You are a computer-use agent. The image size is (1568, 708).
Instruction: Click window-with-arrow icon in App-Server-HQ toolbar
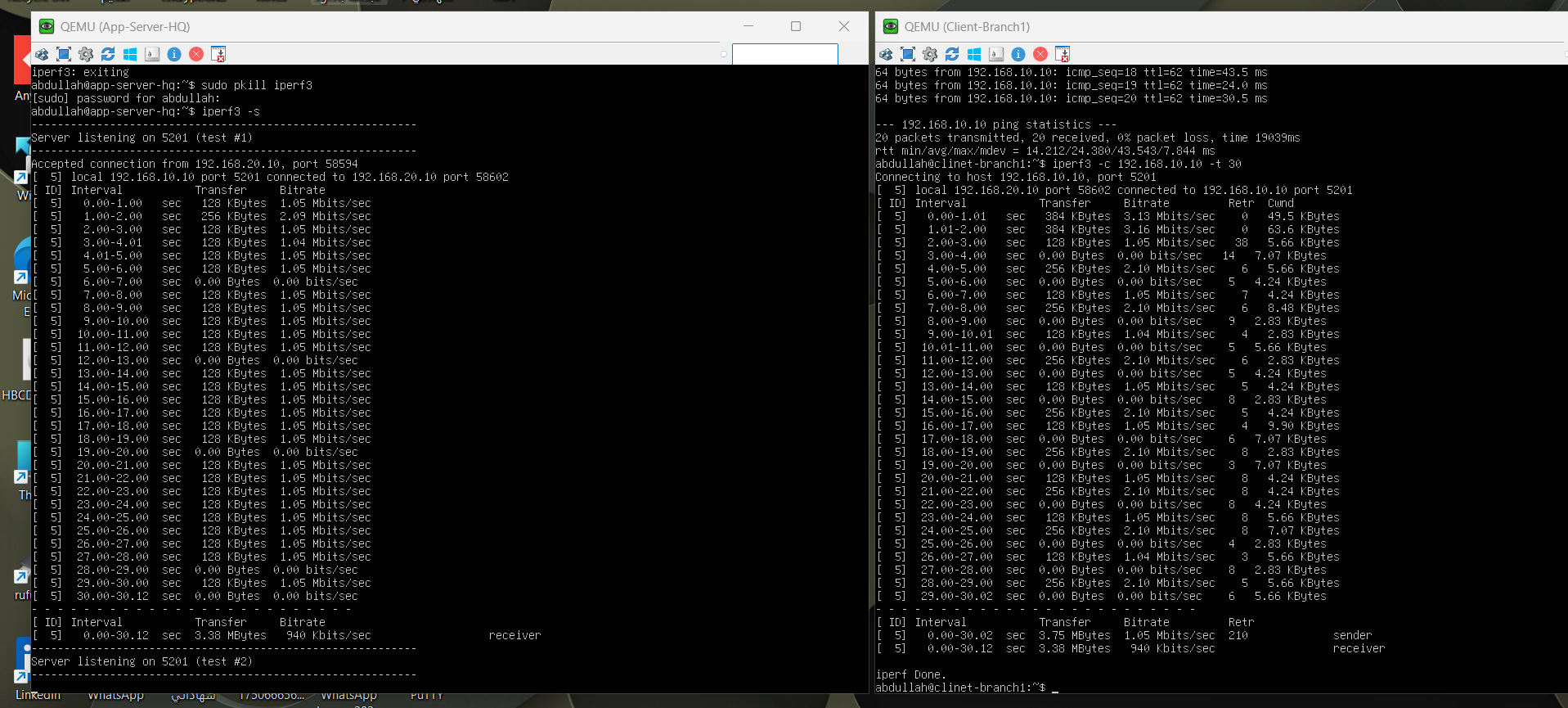click(218, 54)
